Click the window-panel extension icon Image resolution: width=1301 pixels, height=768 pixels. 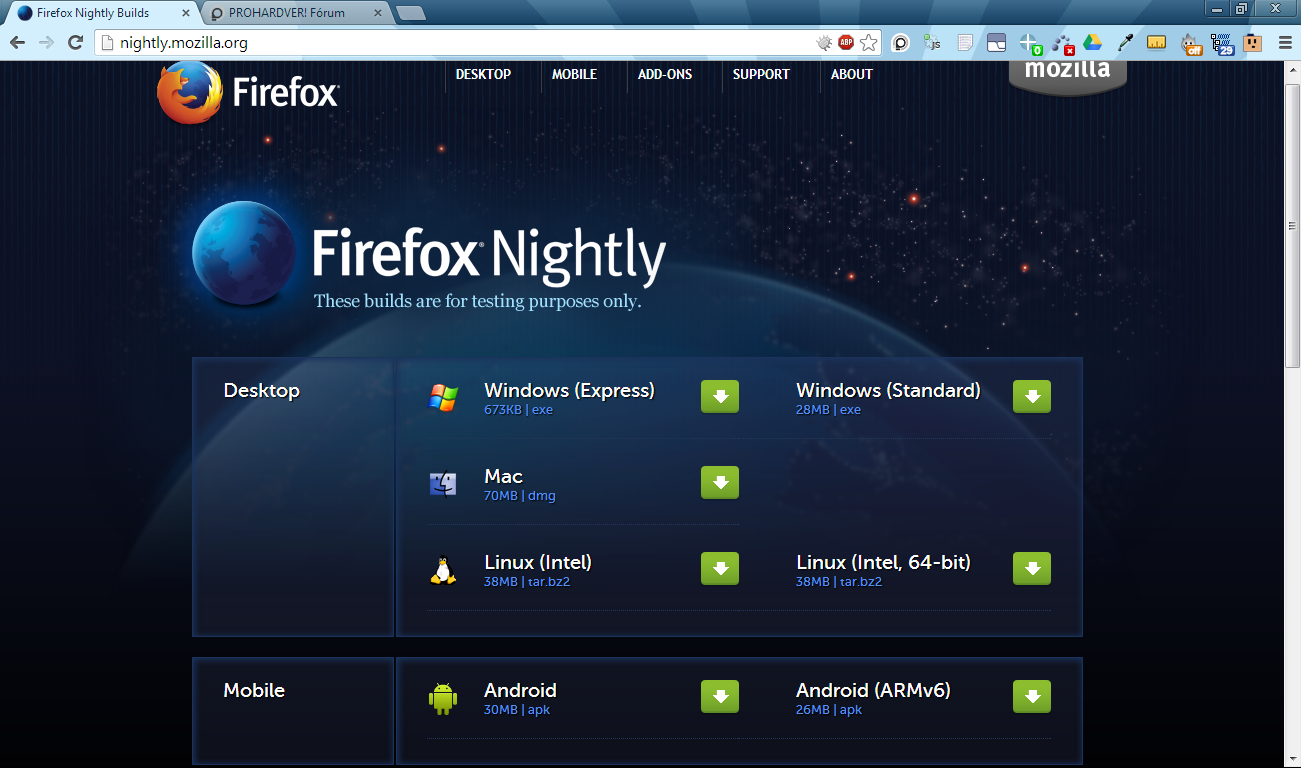pos(996,42)
